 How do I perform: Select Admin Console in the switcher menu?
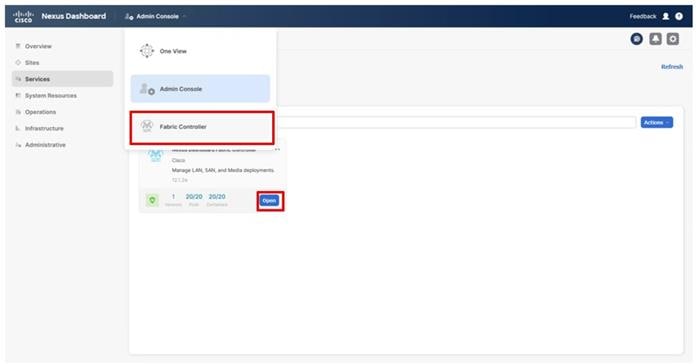(200, 89)
